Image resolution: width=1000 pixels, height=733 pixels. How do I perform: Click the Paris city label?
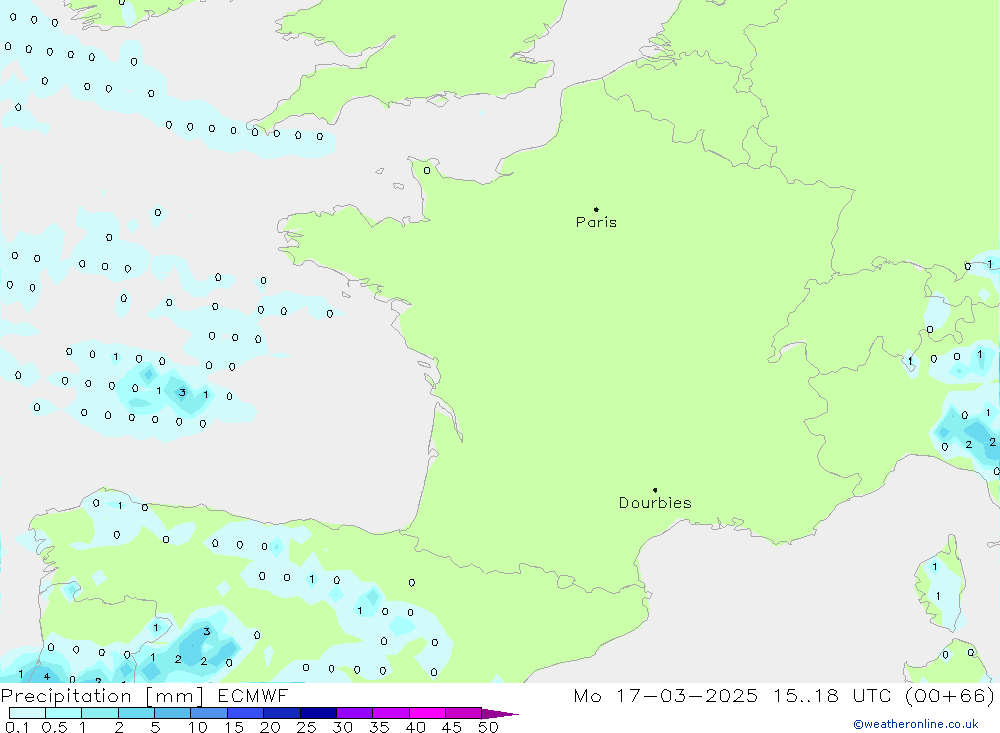pyautogui.click(x=596, y=222)
